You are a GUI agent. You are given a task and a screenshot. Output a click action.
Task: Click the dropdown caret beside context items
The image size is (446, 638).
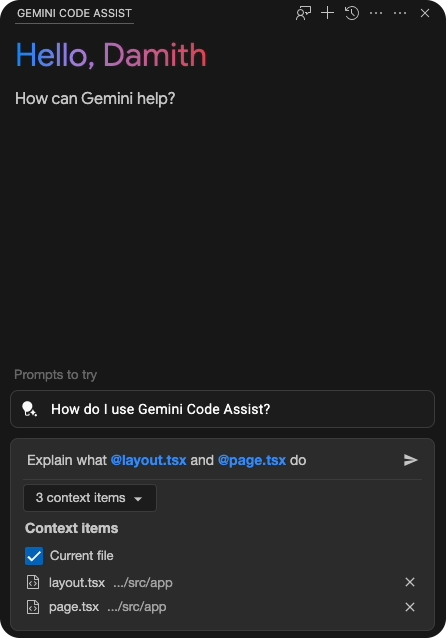pos(138,498)
